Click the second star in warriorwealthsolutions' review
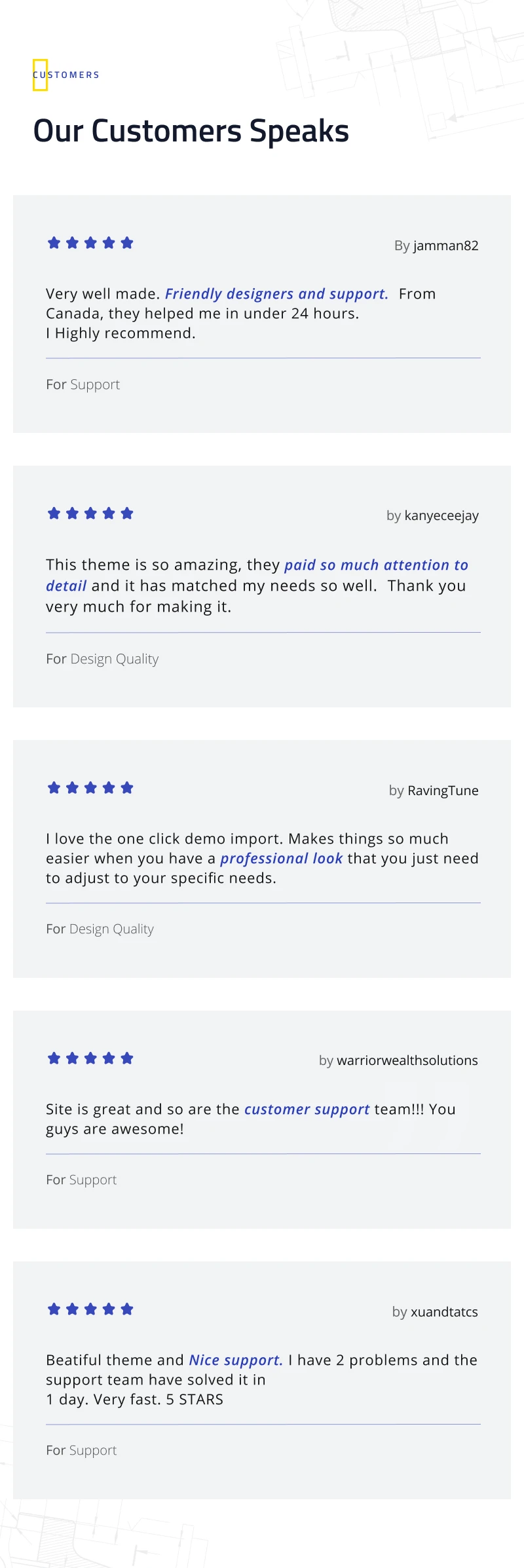Image resolution: width=524 pixels, height=1568 pixels. (x=73, y=1058)
